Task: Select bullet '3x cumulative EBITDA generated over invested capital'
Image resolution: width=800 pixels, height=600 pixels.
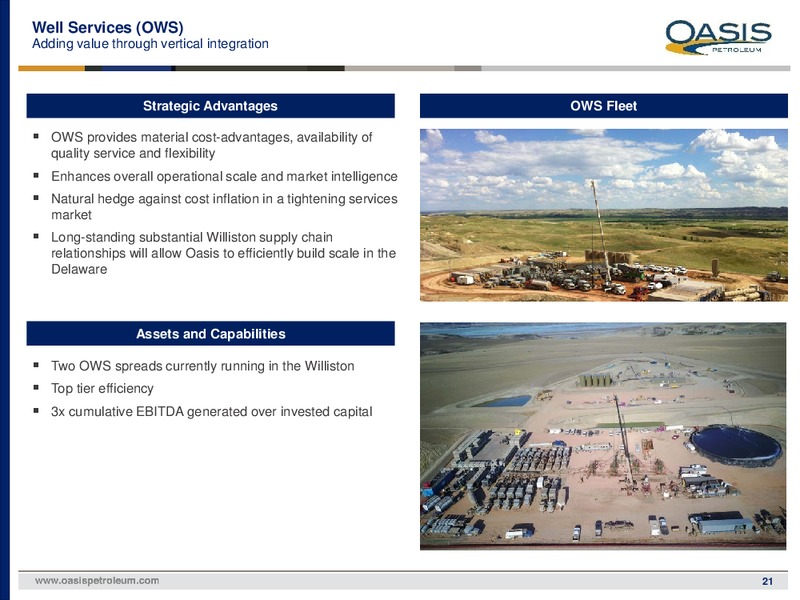Action: point(212,411)
